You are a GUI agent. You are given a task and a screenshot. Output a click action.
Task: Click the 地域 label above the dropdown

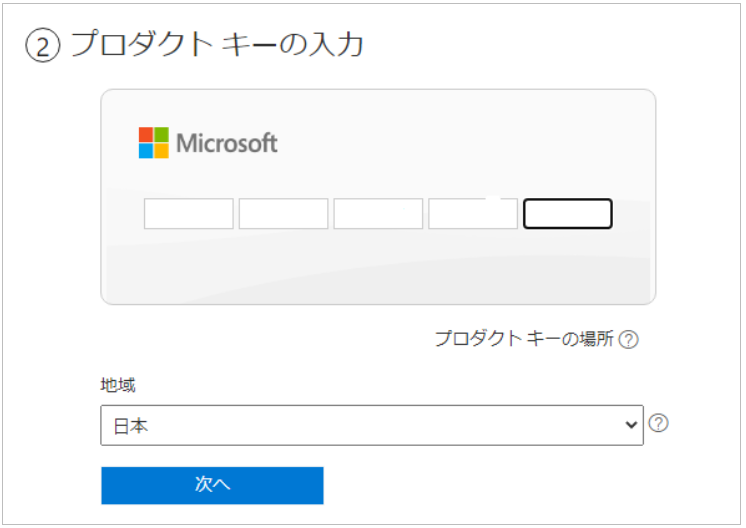point(117,385)
